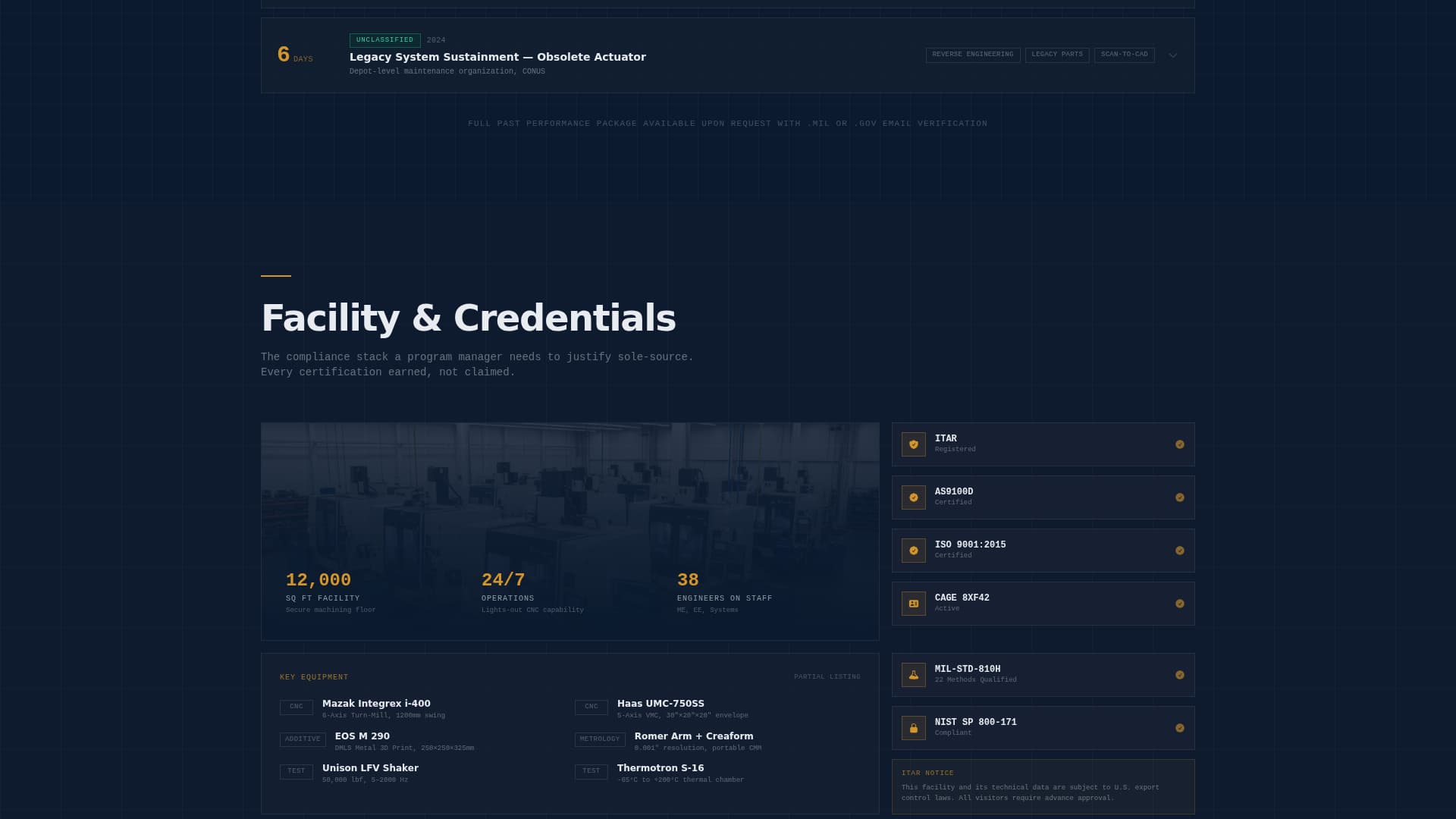Toggle the verification checkmark on ITAR card
The height and width of the screenshot is (819, 1456).
(1180, 444)
